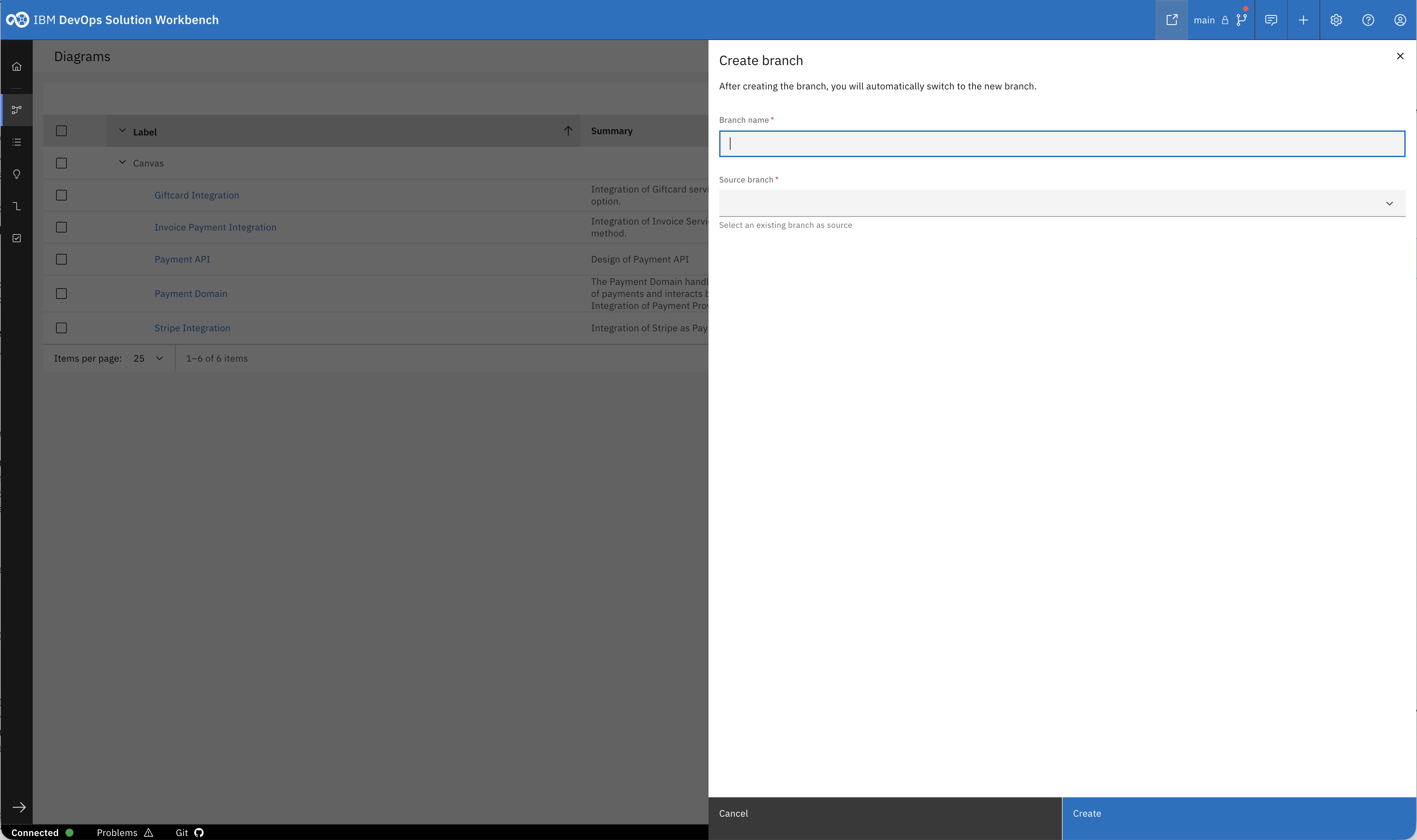This screenshot has height=840, width=1417.
Task: Open the Stripe Integration diagram link
Action: pyautogui.click(x=193, y=328)
